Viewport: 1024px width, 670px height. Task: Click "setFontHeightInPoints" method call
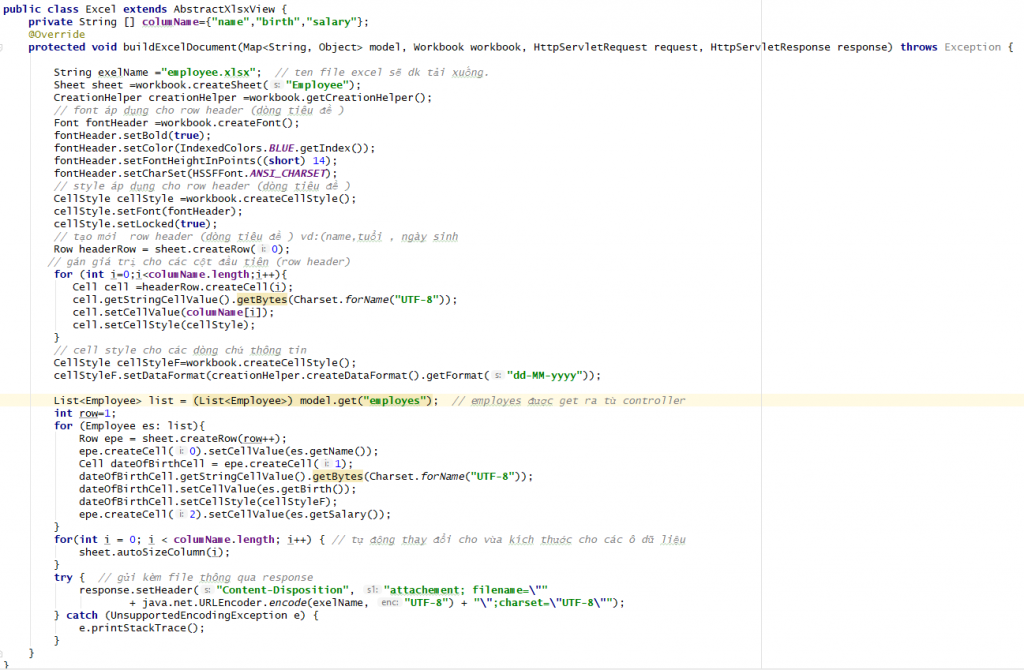coord(189,161)
